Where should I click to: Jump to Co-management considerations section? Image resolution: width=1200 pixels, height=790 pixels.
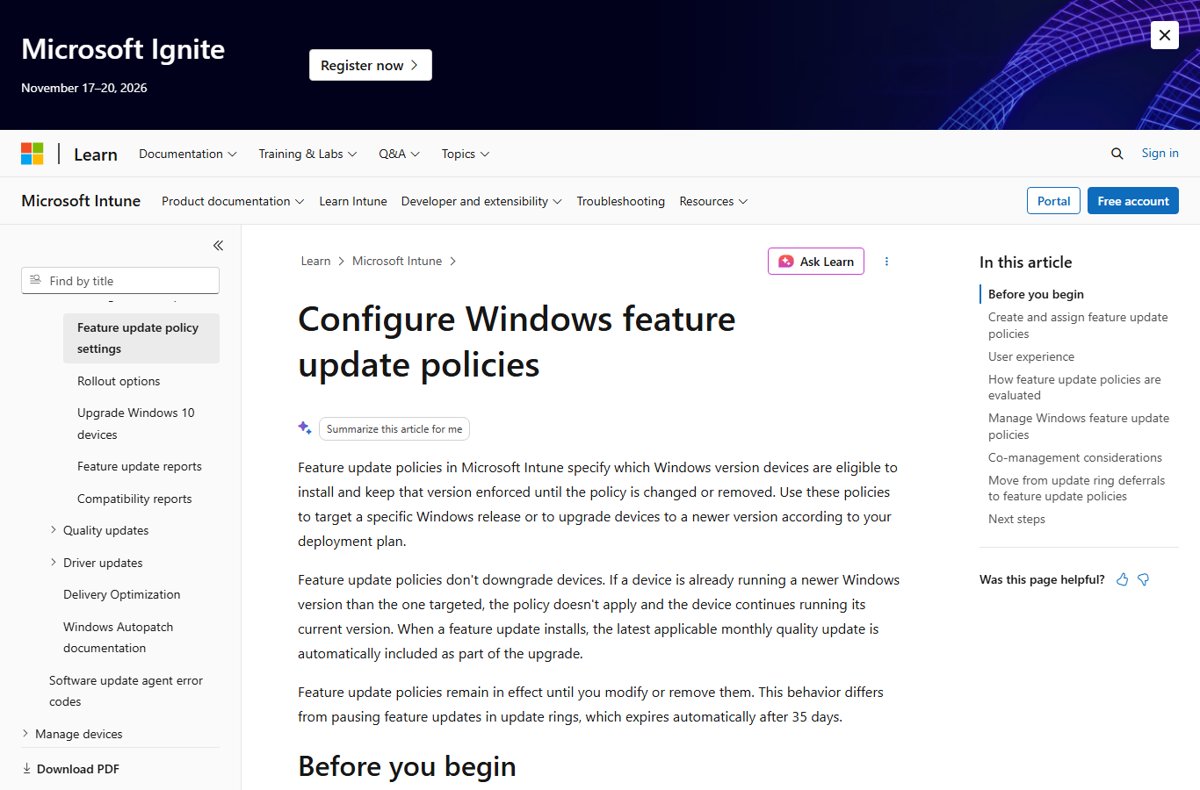[x=1075, y=458]
